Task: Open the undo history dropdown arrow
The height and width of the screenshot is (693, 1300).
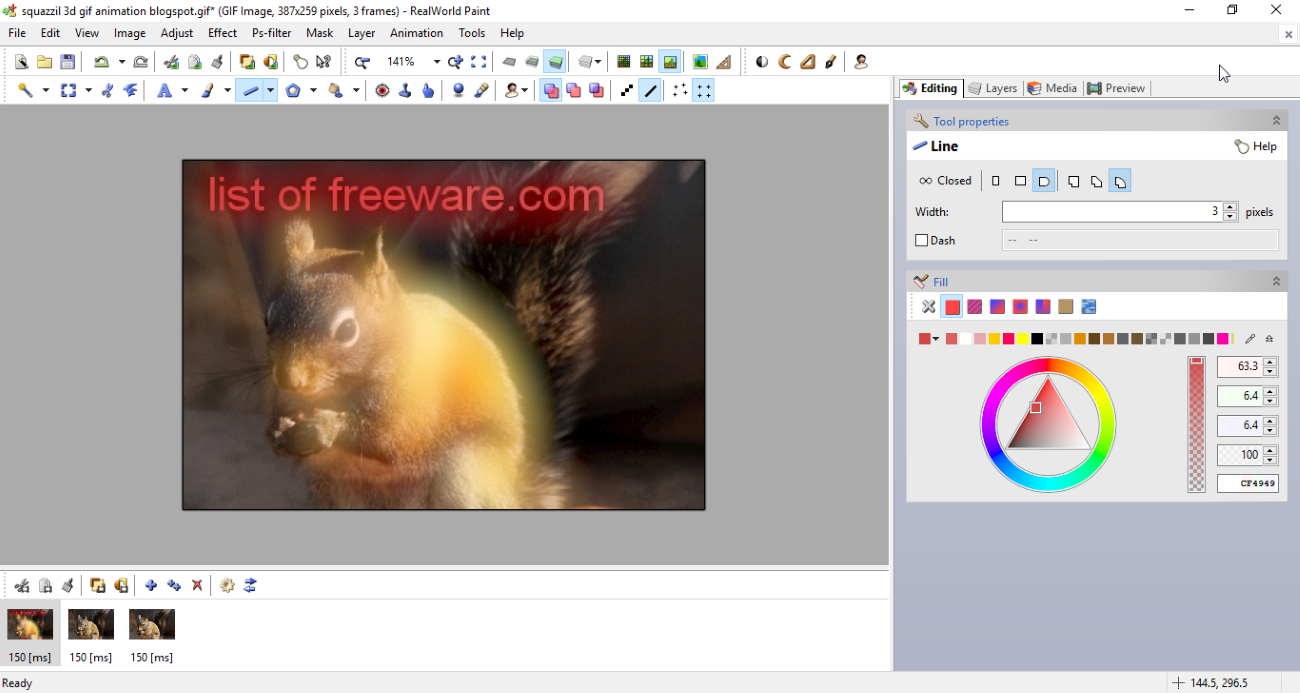Action: pos(121,62)
